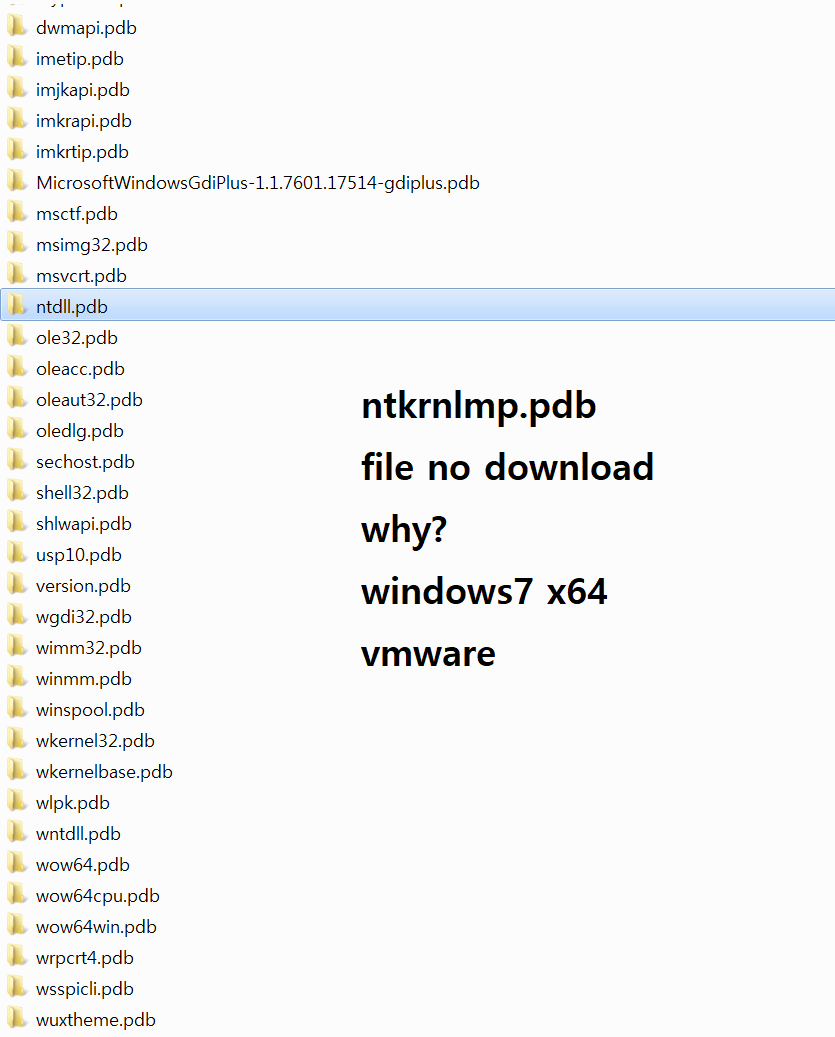Image resolution: width=835 pixels, height=1037 pixels.
Task: Click the folder icon beside version.pdb
Action: coord(17,585)
